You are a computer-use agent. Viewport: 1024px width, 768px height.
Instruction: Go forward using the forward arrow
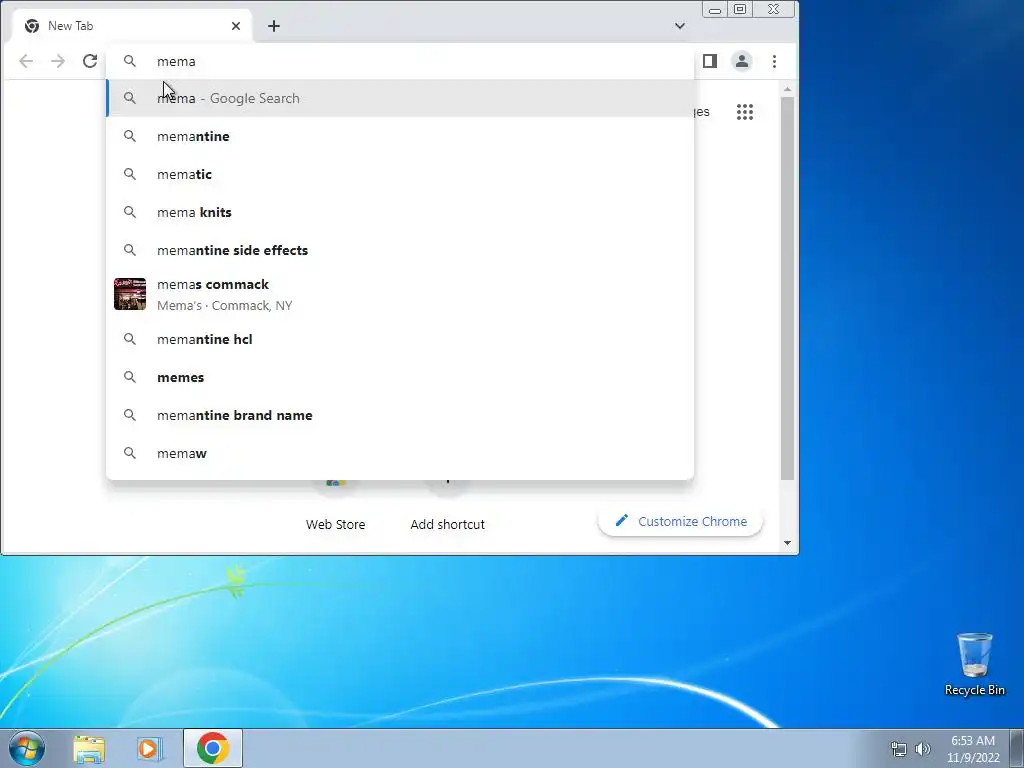coord(58,61)
